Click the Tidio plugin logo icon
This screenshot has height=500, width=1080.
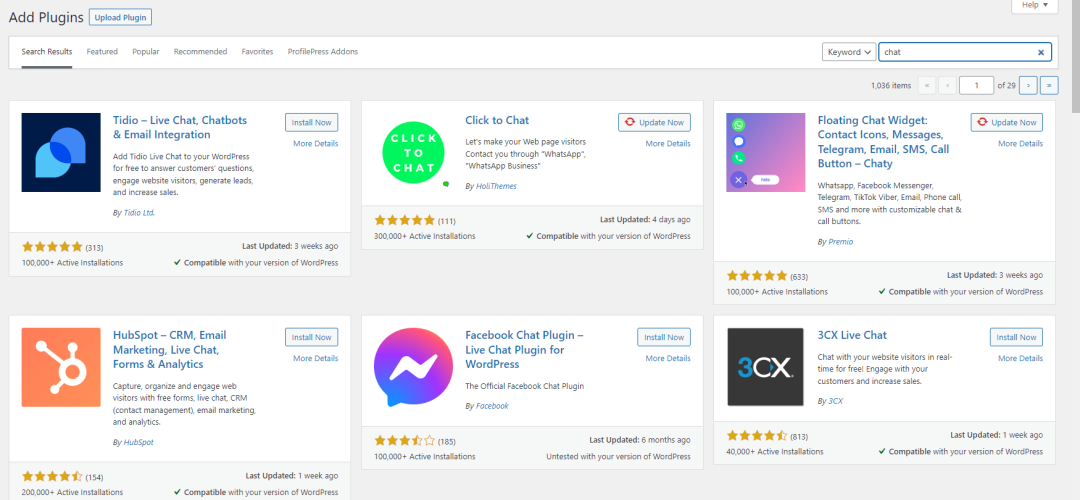(x=61, y=153)
